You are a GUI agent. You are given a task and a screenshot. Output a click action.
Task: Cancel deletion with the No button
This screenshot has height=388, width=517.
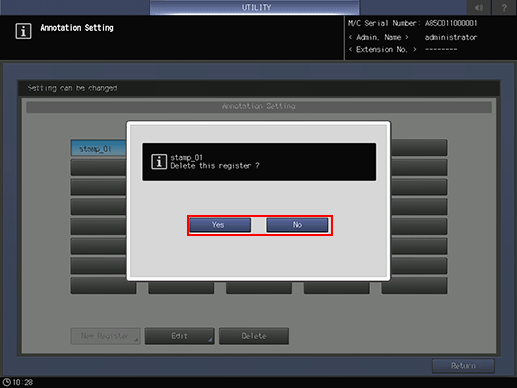click(297, 225)
